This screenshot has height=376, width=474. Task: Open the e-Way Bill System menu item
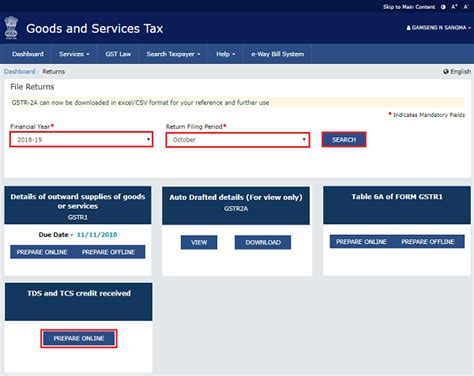click(x=278, y=54)
